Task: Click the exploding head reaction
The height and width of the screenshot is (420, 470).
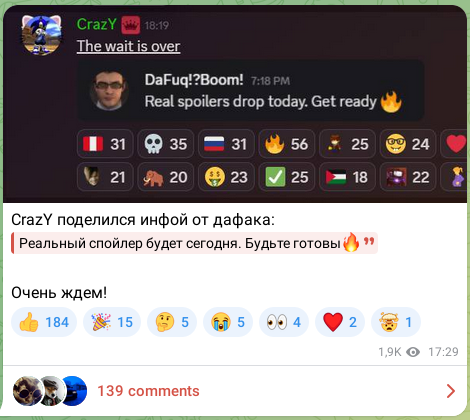Action: [x=396, y=322]
